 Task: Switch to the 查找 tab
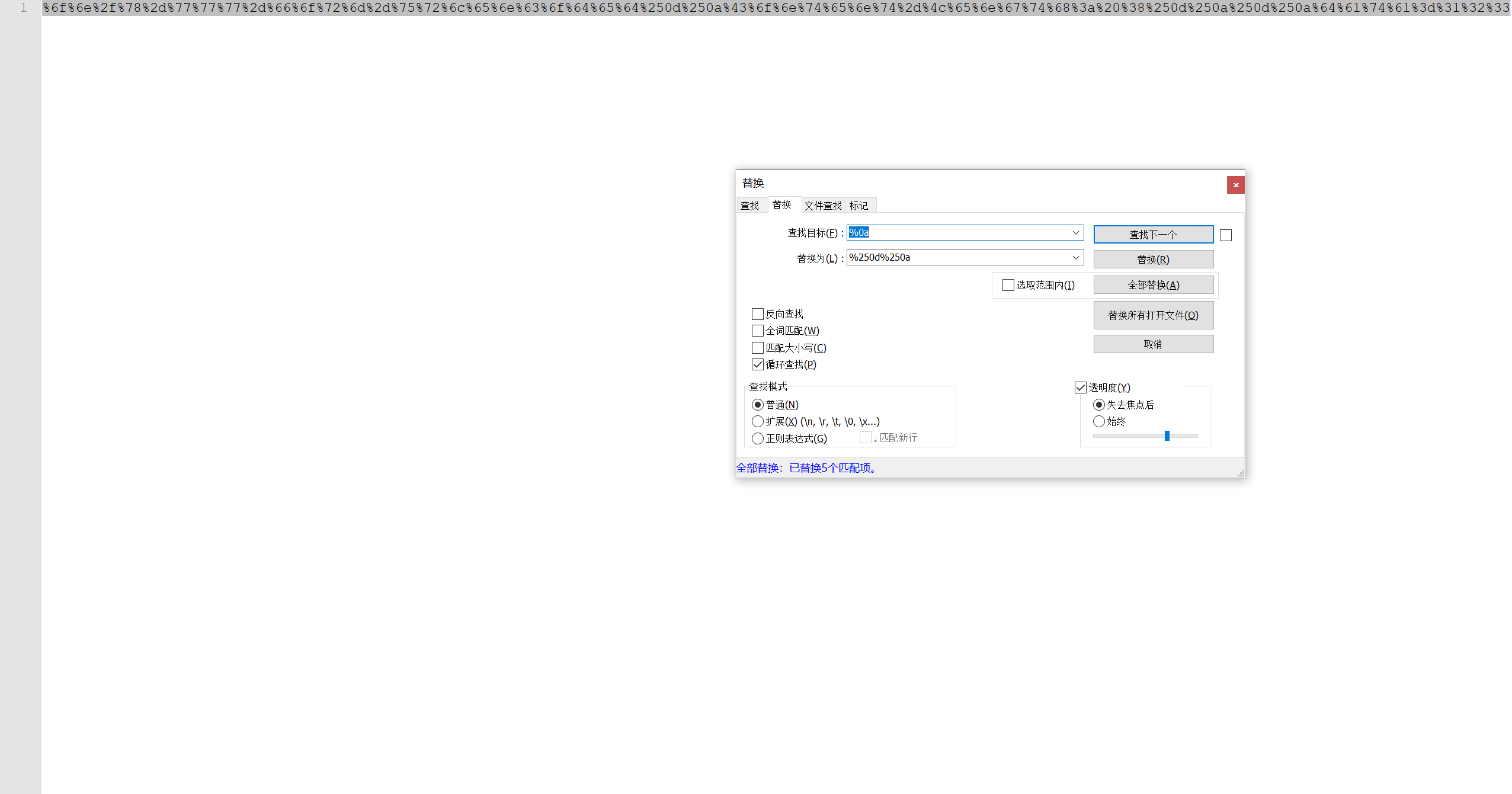click(x=749, y=206)
